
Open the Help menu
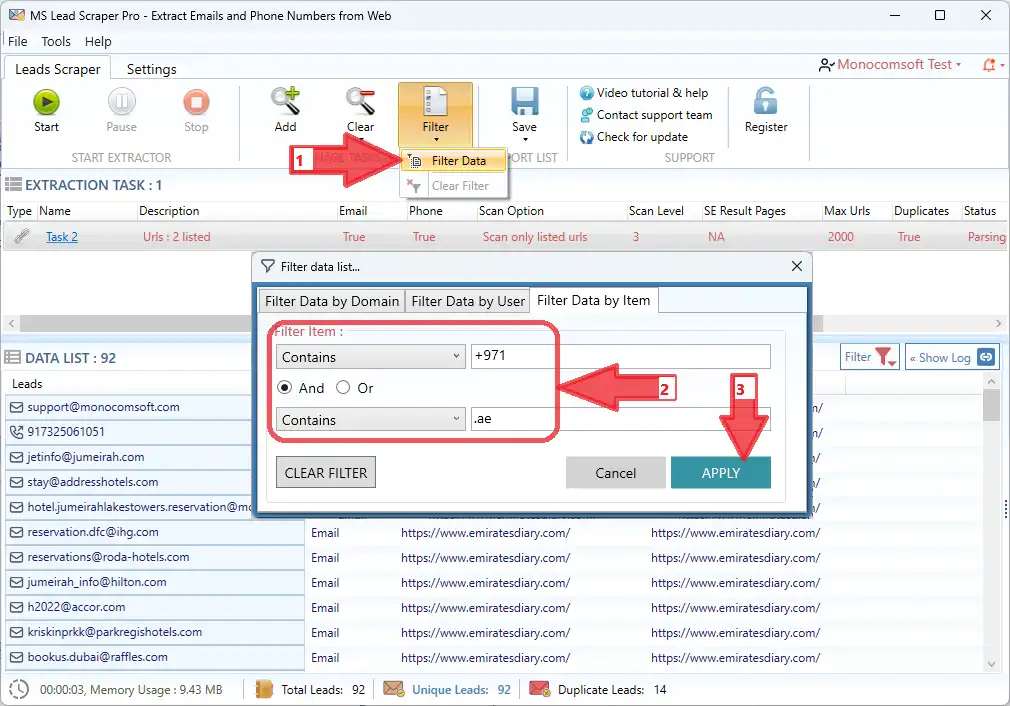point(98,41)
